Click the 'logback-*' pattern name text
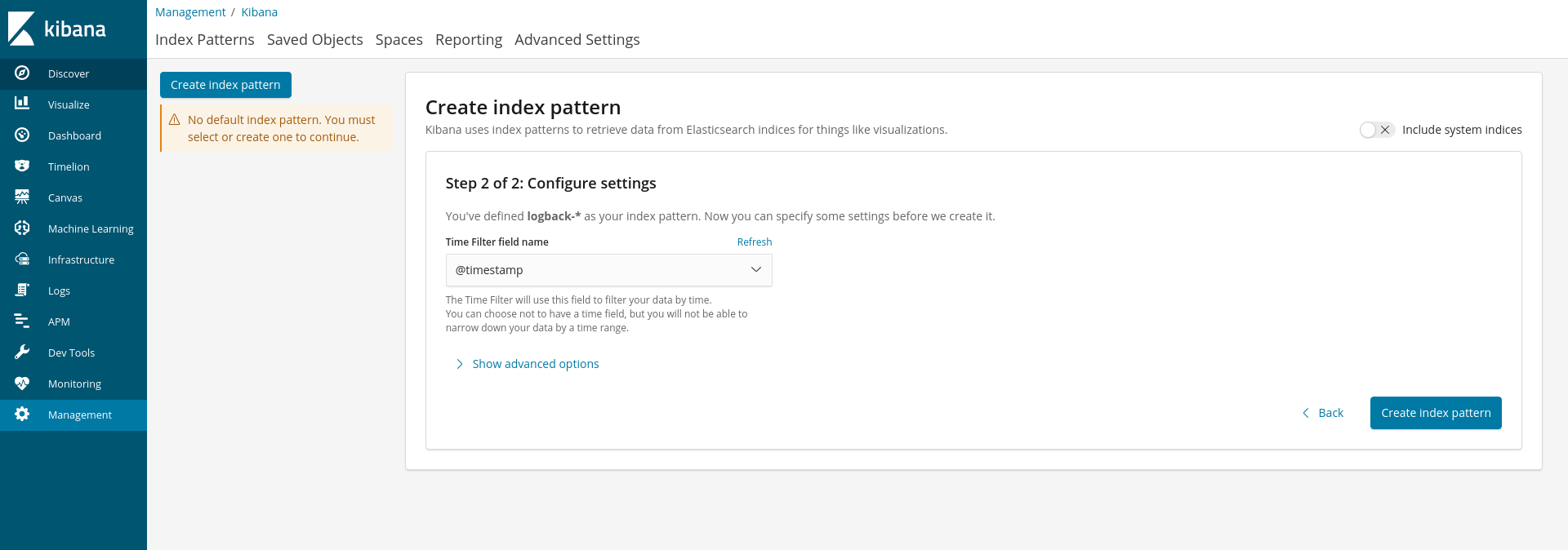The image size is (1568, 550). pyautogui.click(x=554, y=216)
